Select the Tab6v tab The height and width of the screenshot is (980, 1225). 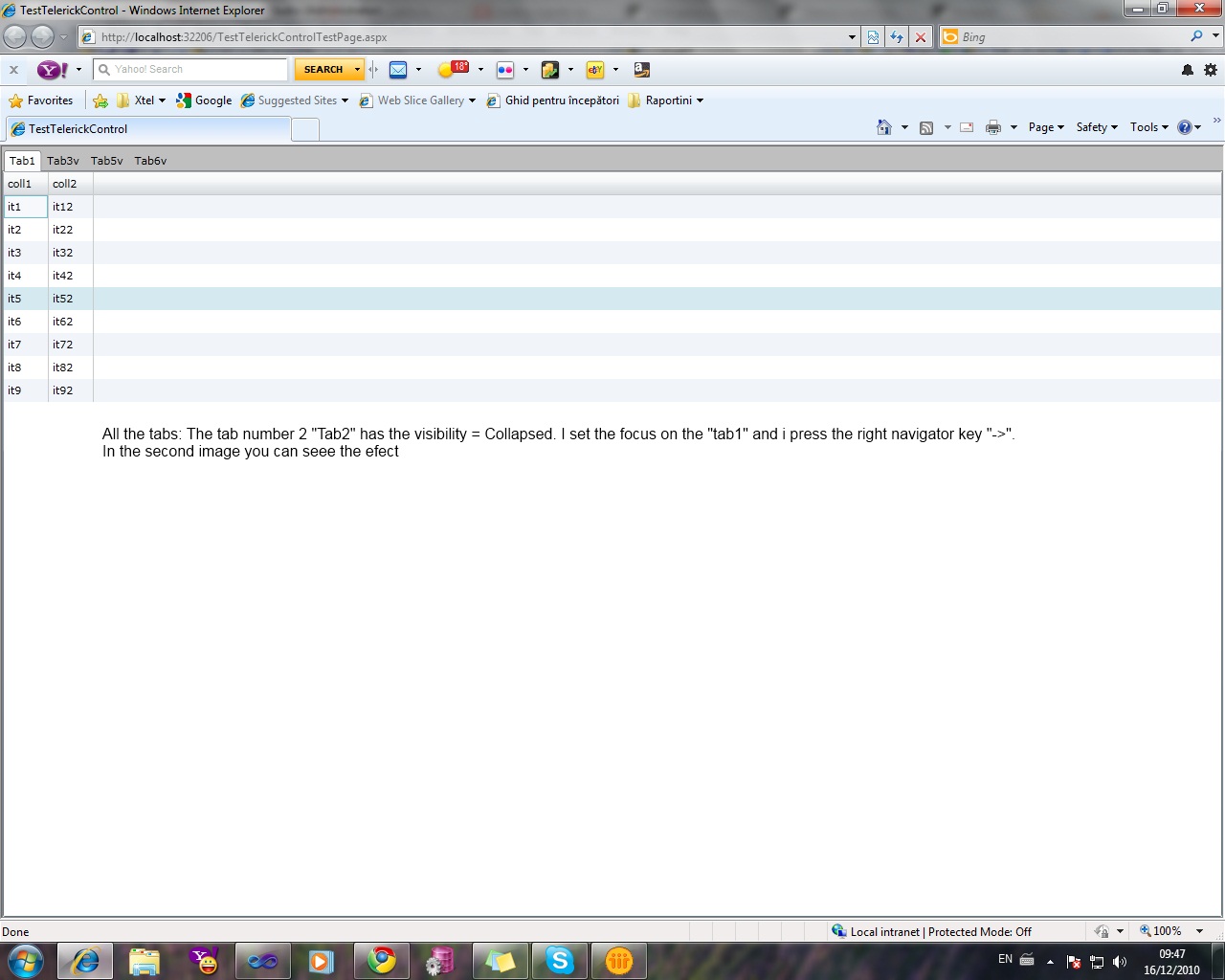click(150, 161)
